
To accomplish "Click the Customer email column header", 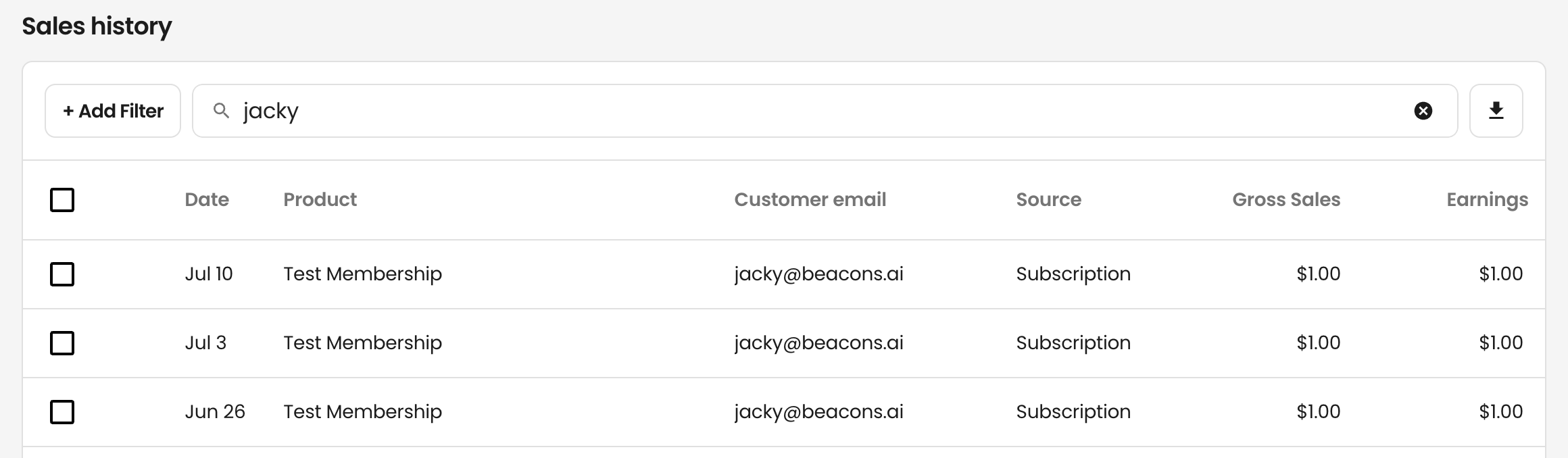I will 810,199.
